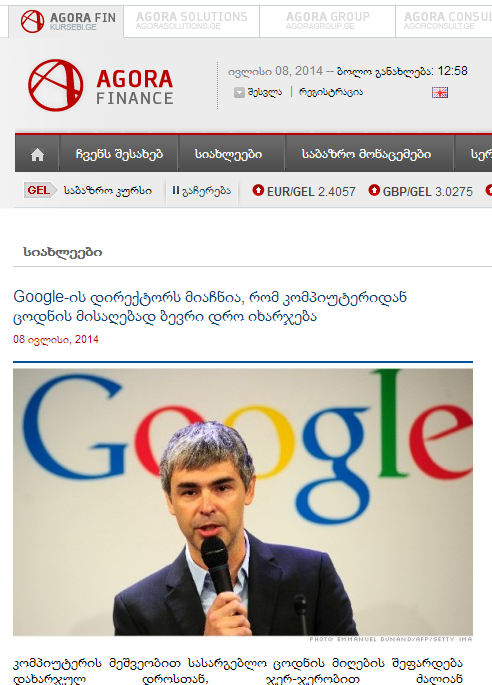This screenshot has height=685, width=492.
Task: Click the red arrow icon beside GBP/GEL
Action: [374, 190]
